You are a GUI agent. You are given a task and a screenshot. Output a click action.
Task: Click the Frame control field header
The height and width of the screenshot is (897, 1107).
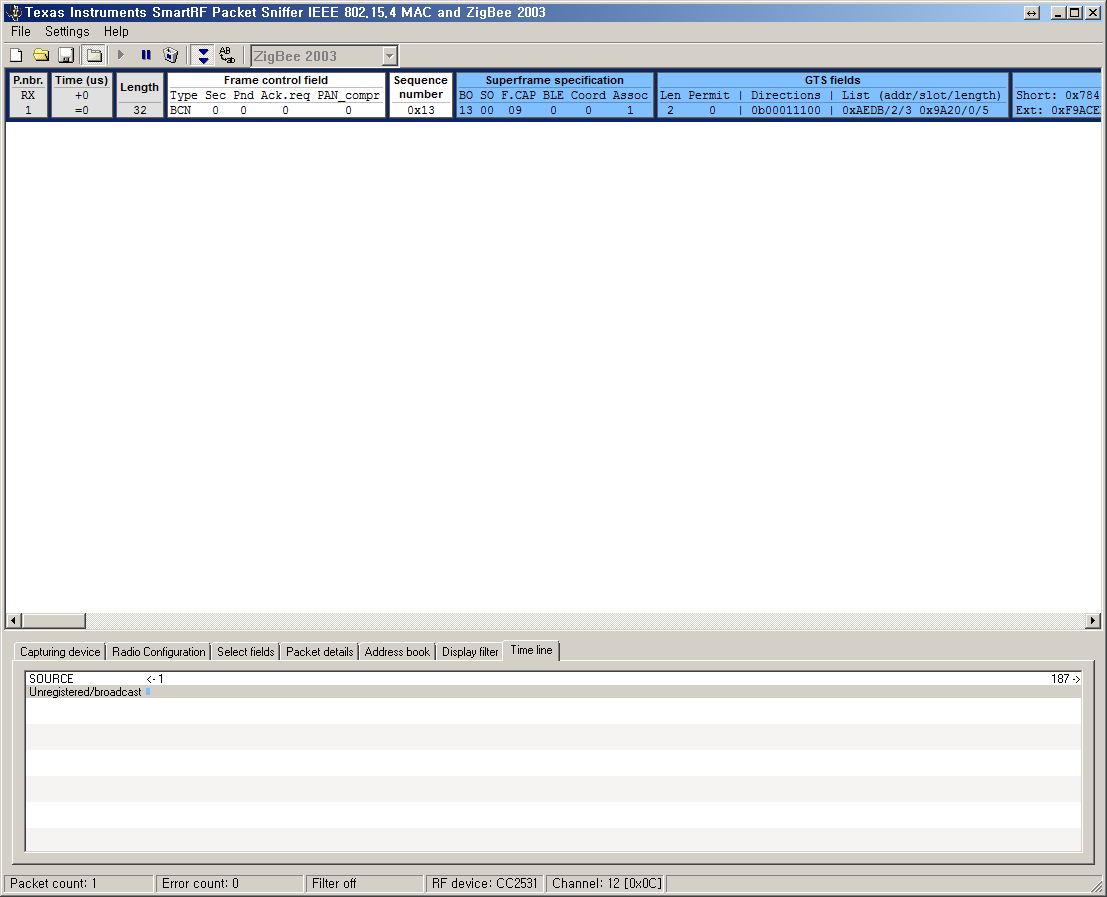coord(276,80)
